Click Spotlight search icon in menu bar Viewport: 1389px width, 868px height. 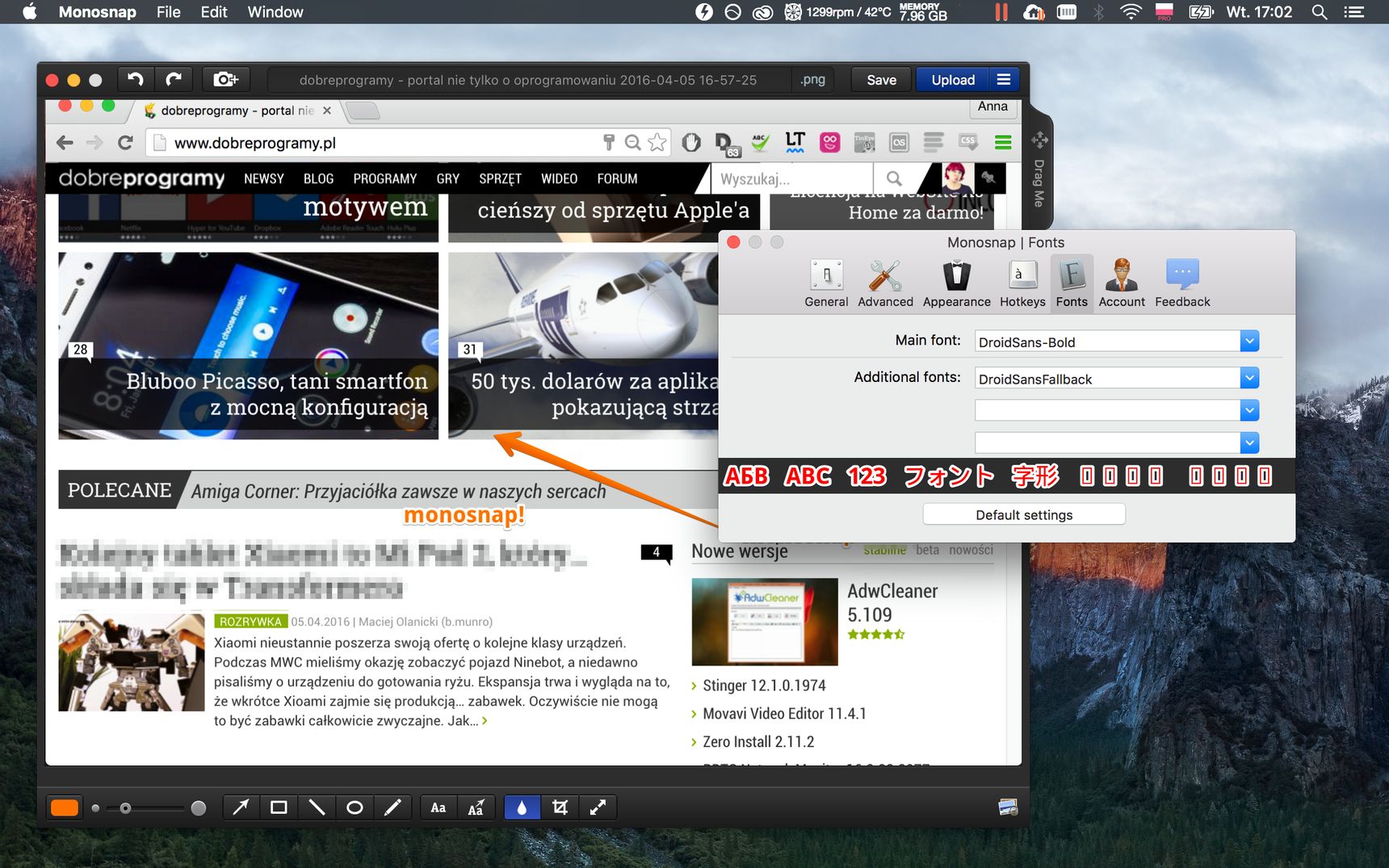tap(1320, 12)
